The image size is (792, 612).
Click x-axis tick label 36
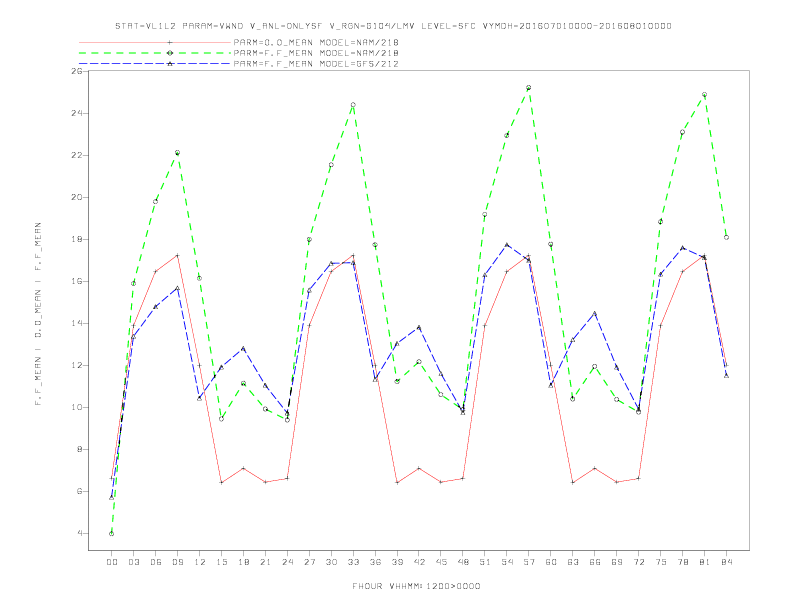[x=375, y=562]
